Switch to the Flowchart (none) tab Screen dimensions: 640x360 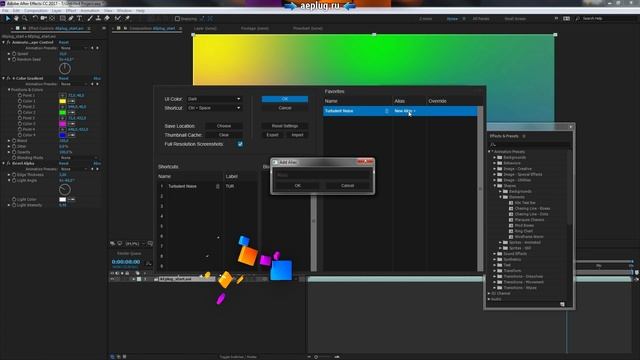click(x=308, y=29)
